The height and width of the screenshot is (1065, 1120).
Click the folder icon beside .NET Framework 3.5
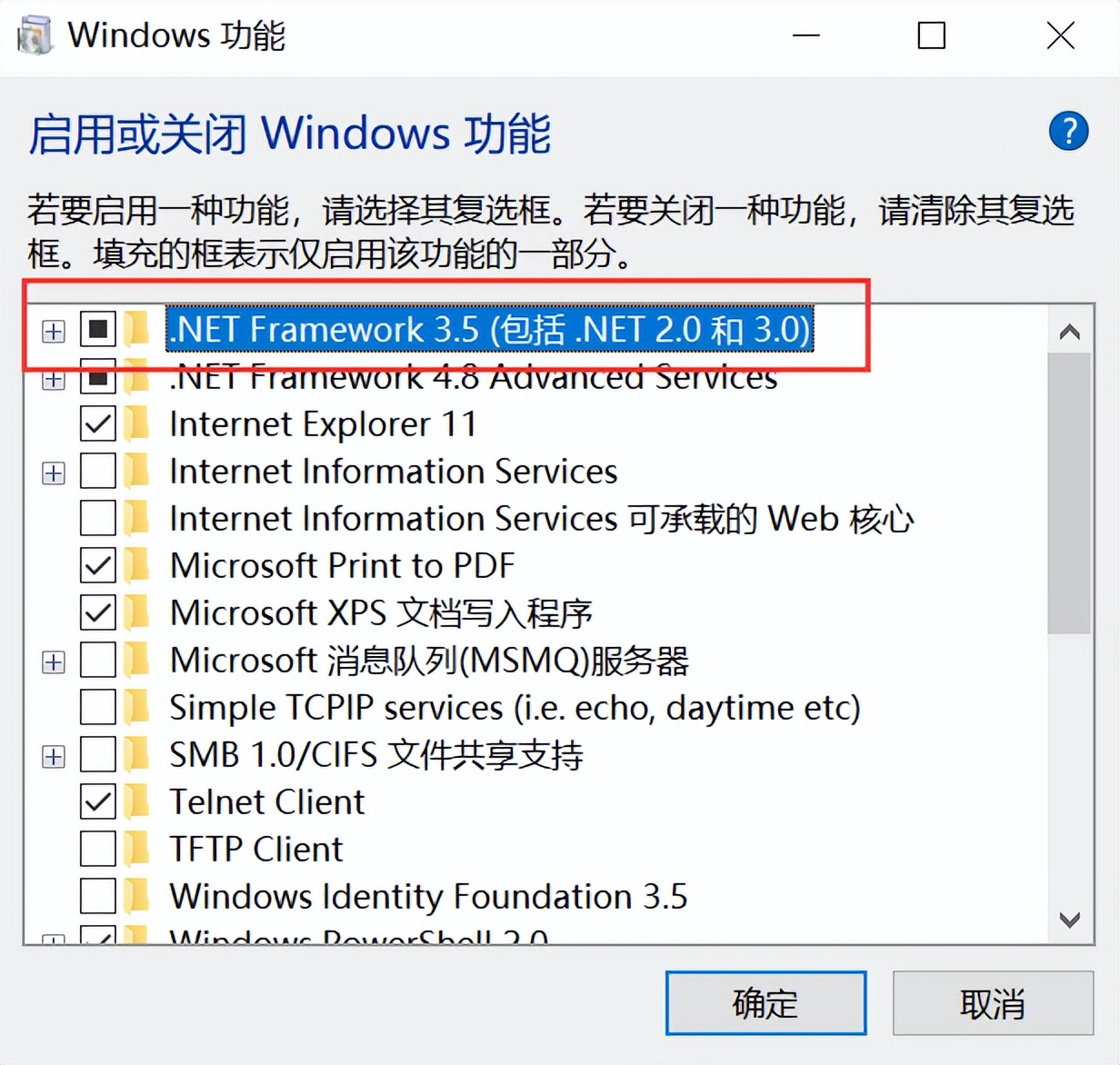(138, 330)
